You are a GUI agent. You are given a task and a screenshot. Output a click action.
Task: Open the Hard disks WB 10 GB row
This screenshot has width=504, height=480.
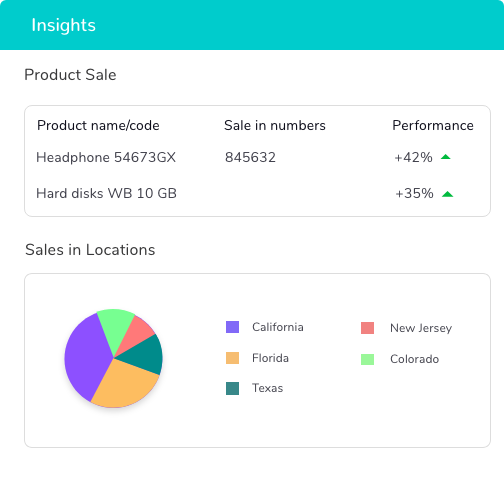click(x=257, y=194)
